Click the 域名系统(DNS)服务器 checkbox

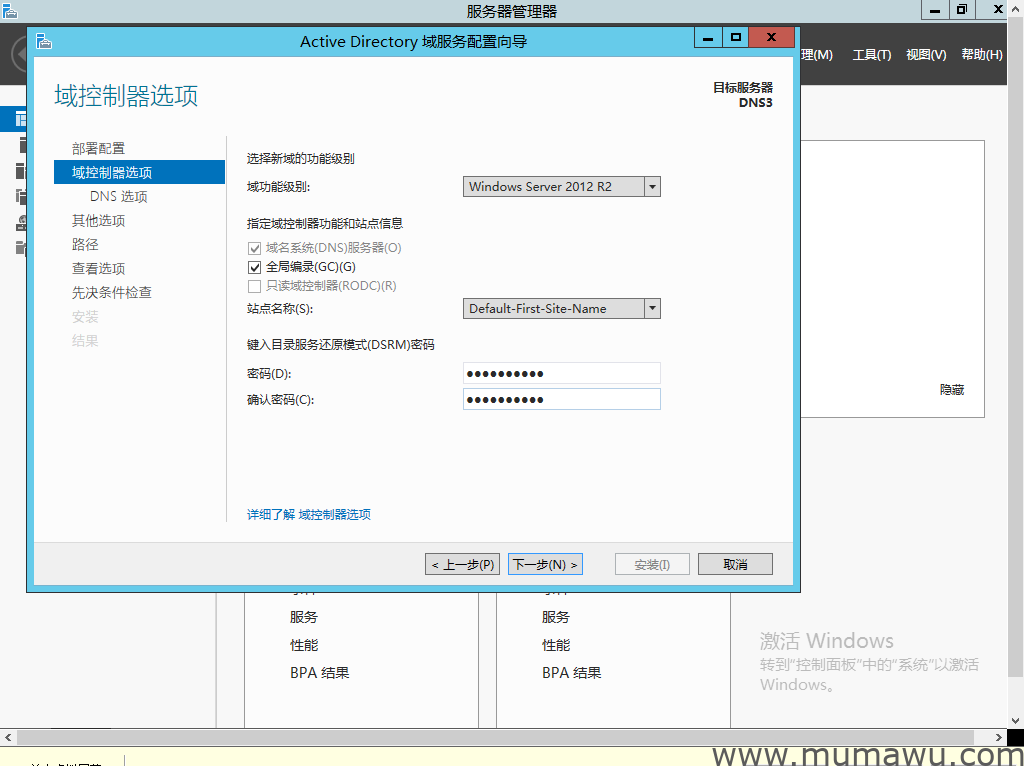point(254,248)
